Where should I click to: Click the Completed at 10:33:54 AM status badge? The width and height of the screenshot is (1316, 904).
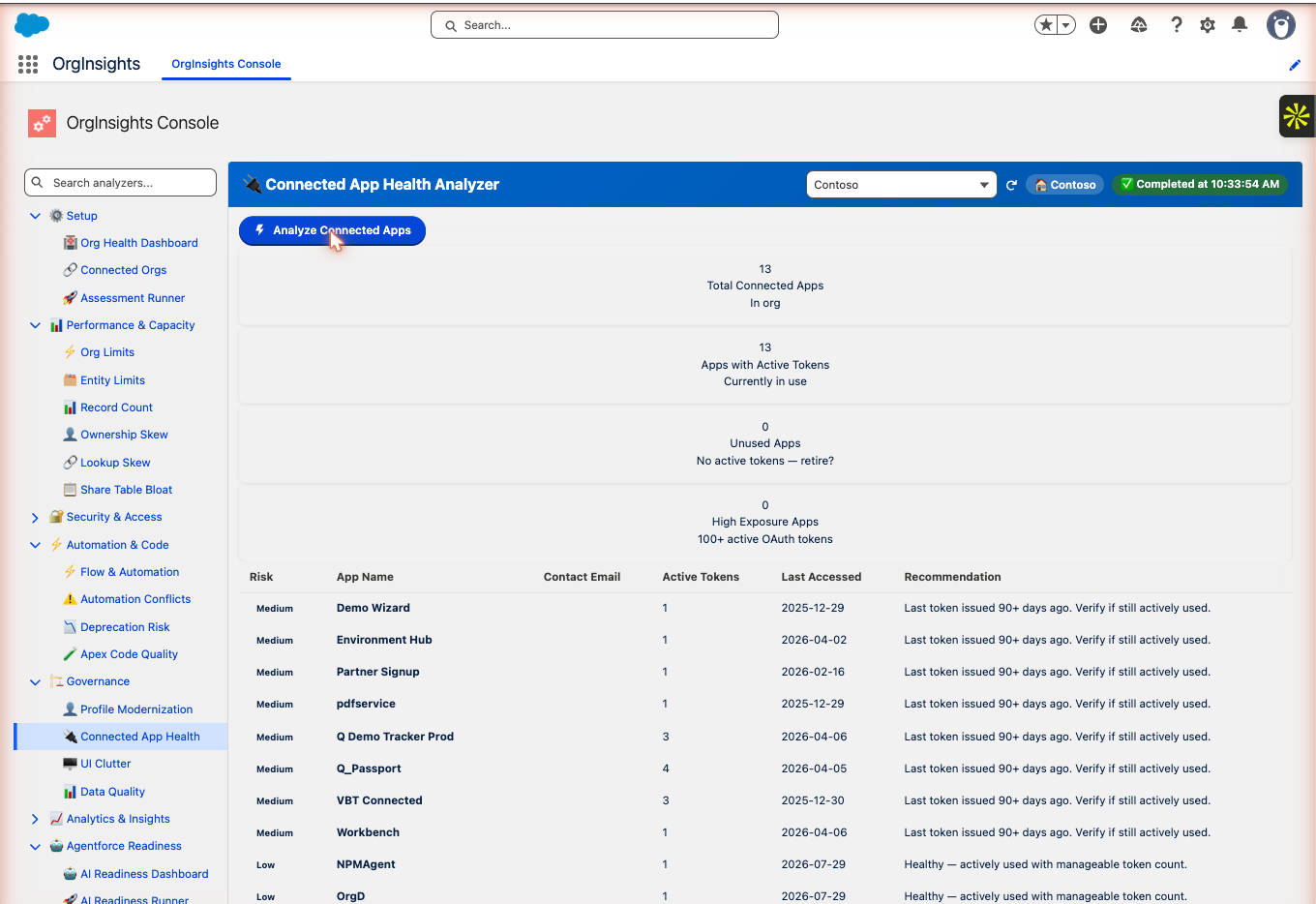pyautogui.click(x=1200, y=184)
